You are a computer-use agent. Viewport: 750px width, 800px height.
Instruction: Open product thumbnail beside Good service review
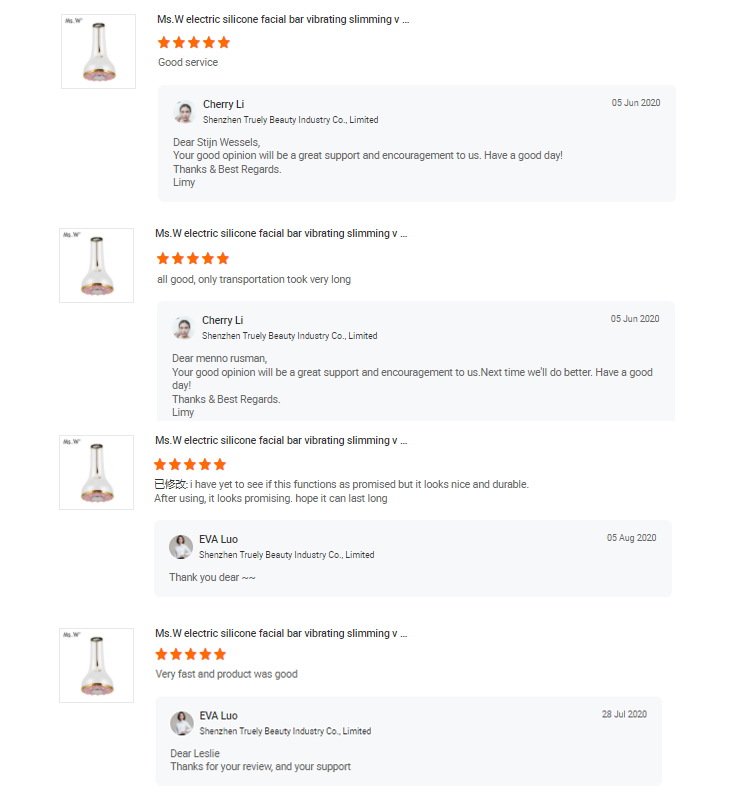pos(98,51)
